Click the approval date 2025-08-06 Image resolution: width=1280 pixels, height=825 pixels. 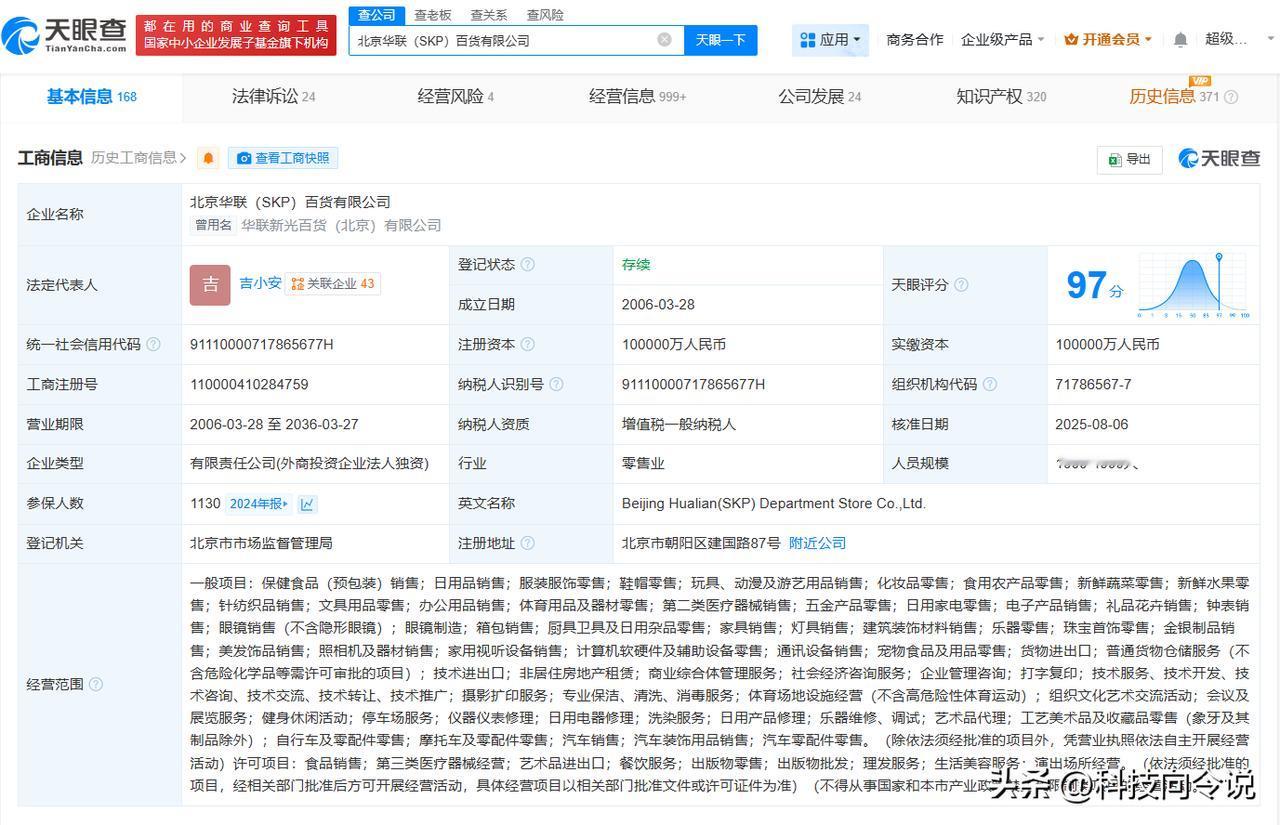pyautogui.click(x=1091, y=424)
